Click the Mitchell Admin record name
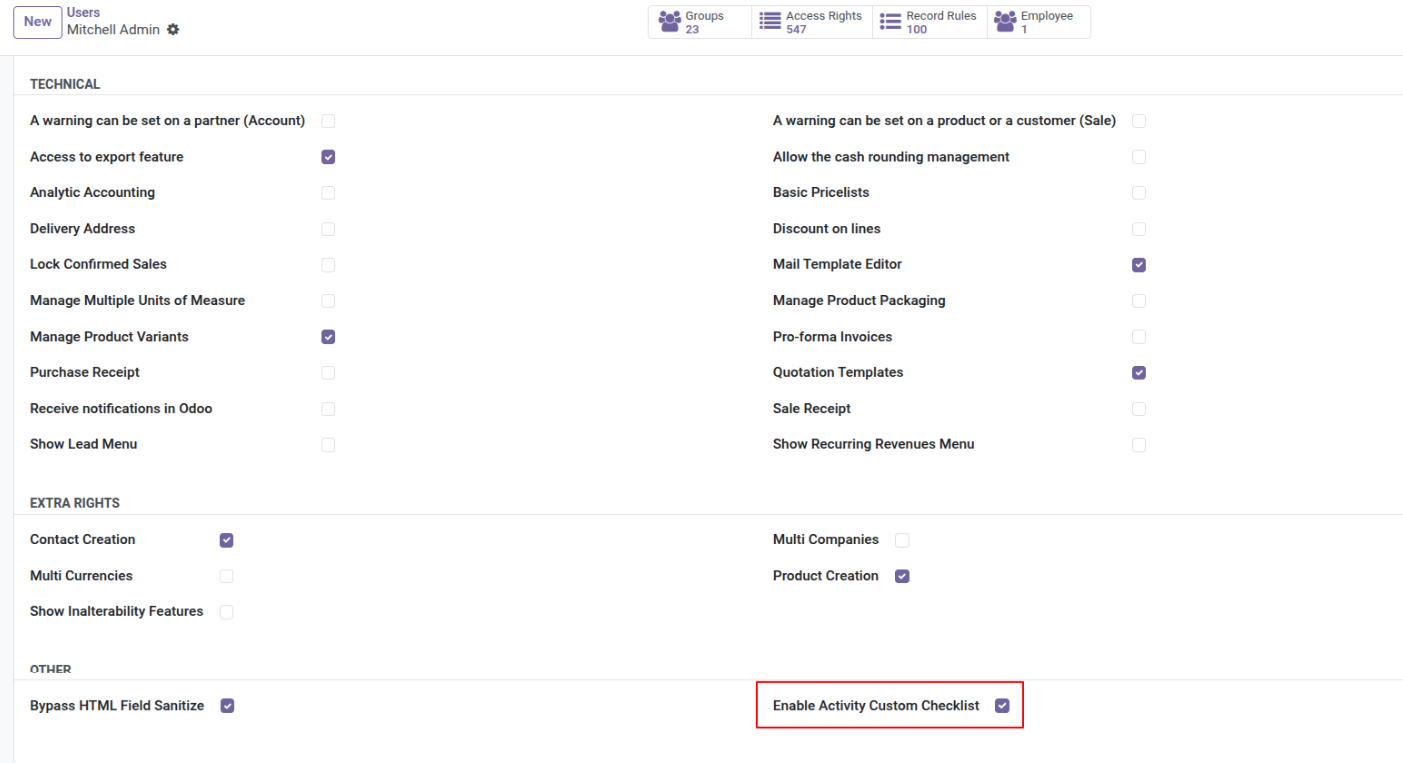The height and width of the screenshot is (763, 1403). coord(113,30)
